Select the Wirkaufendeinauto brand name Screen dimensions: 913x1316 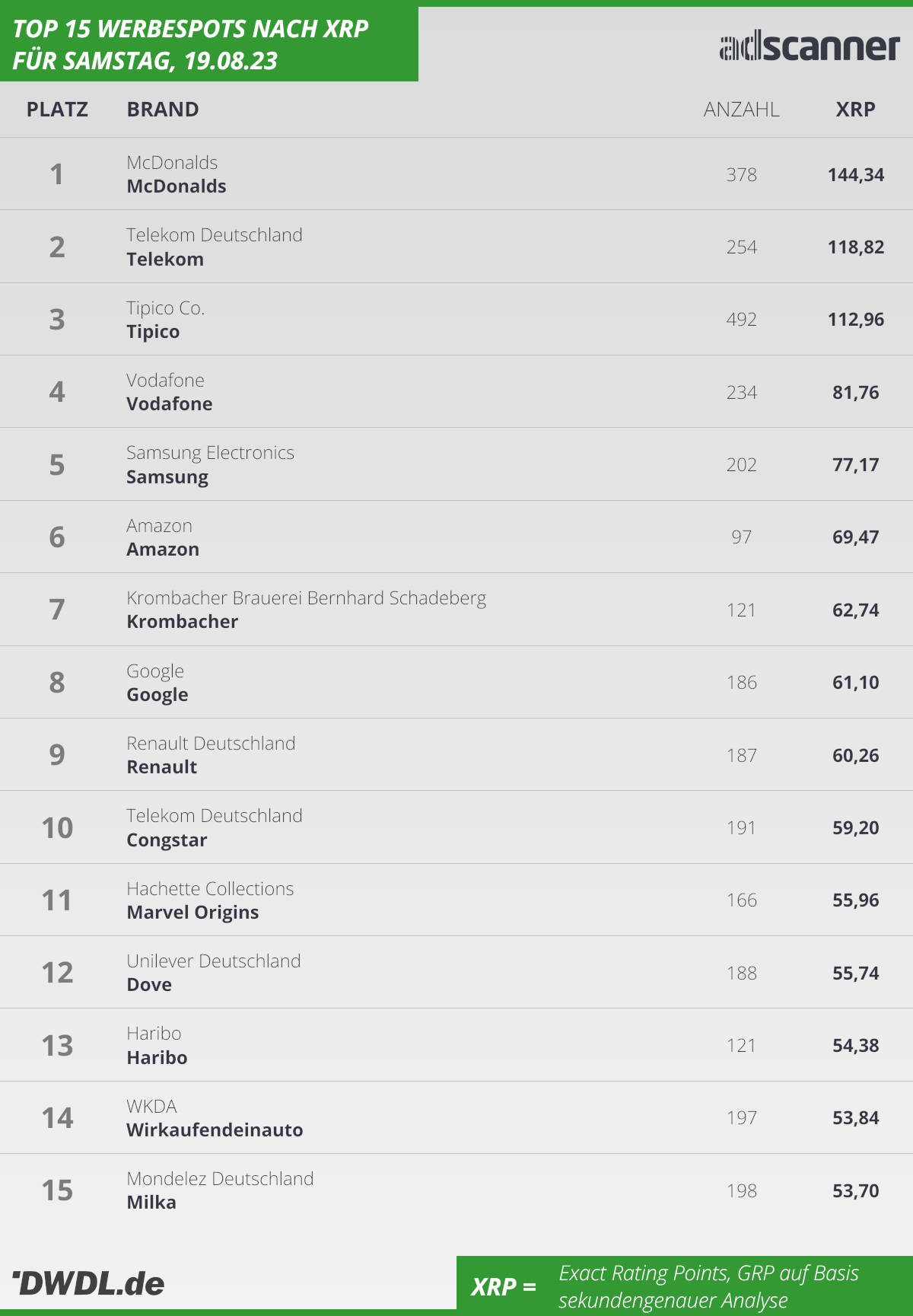pyautogui.click(x=215, y=1130)
